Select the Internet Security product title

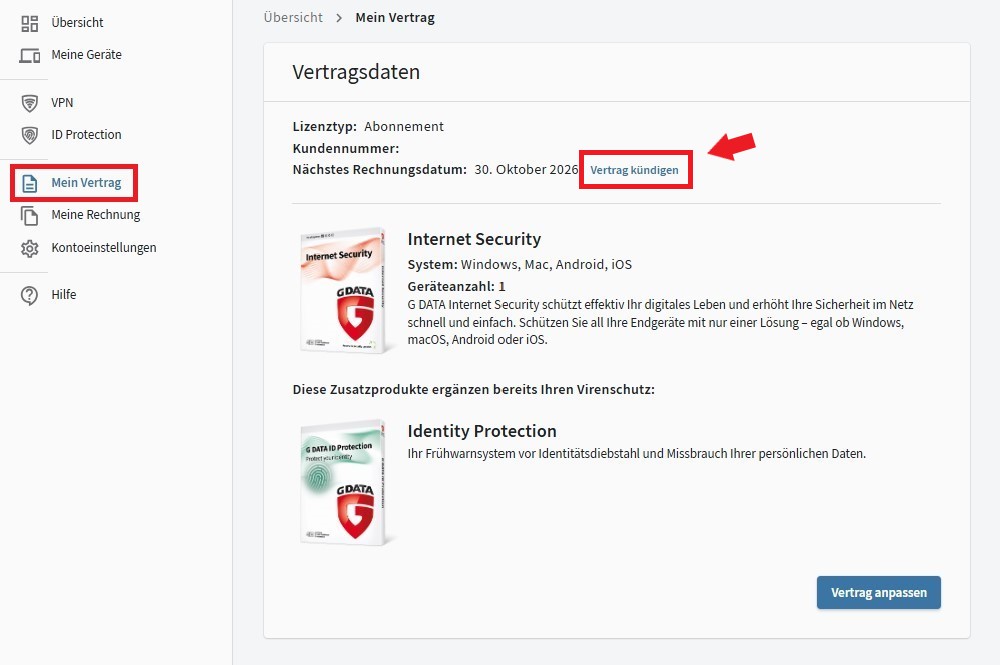[474, 239]
